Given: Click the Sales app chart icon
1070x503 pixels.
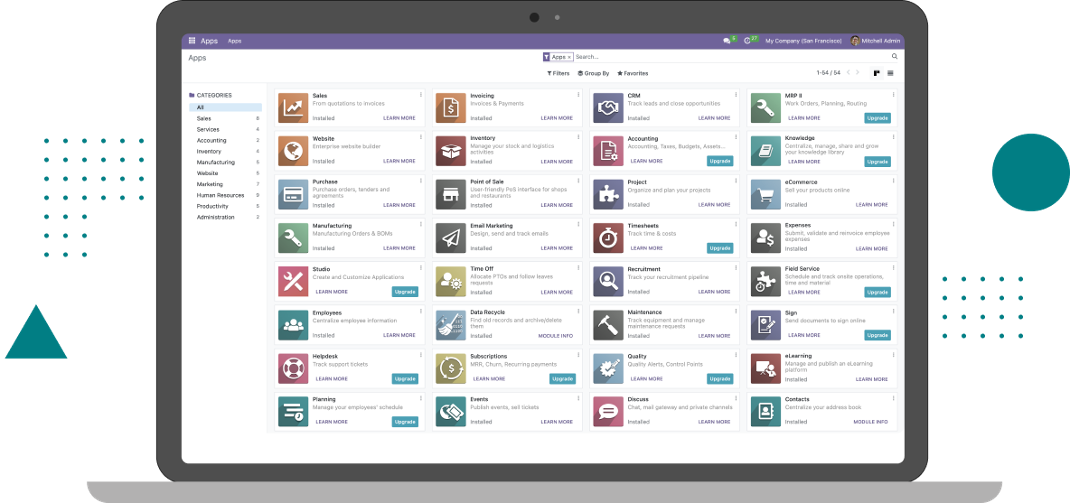Looking at the screenshot, I should [293, 107].
